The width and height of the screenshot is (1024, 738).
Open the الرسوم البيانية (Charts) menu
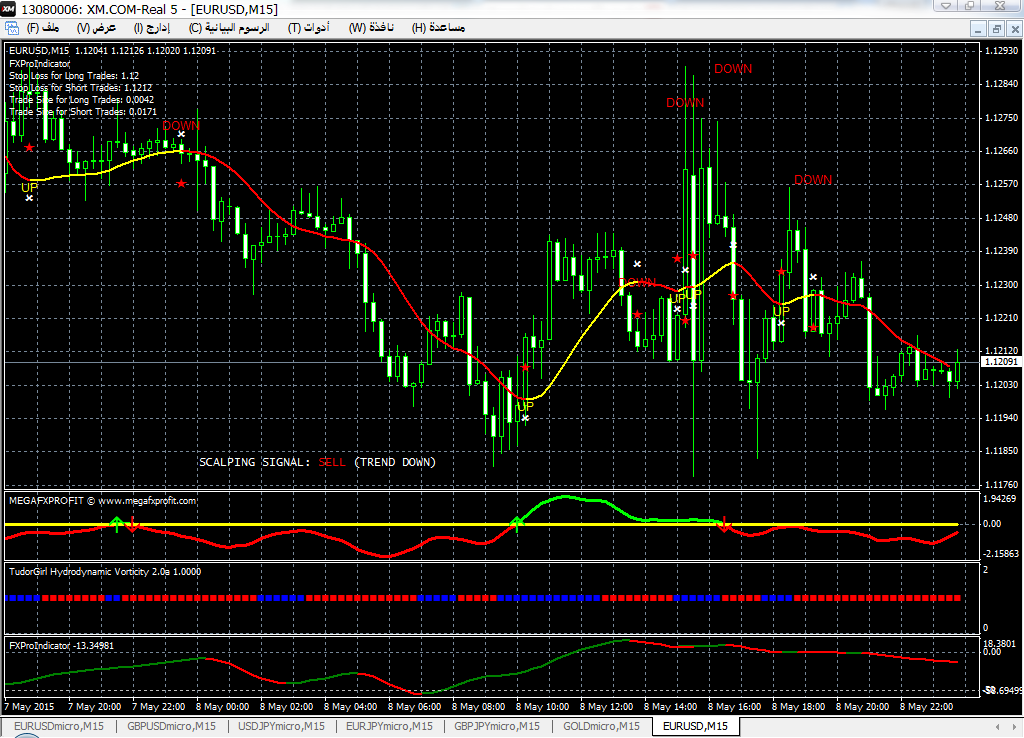tap(228, 28)
